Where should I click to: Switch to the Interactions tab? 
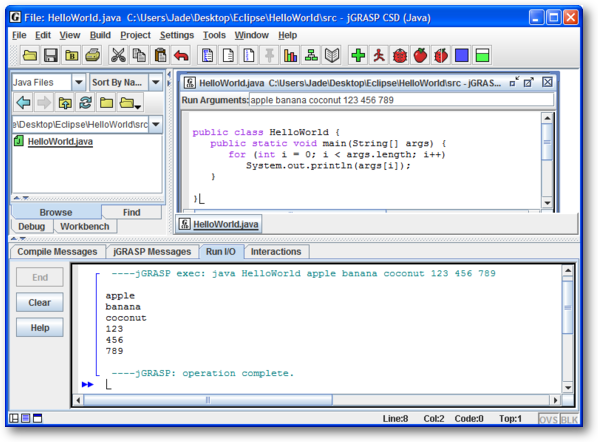[x=276, y=252]
